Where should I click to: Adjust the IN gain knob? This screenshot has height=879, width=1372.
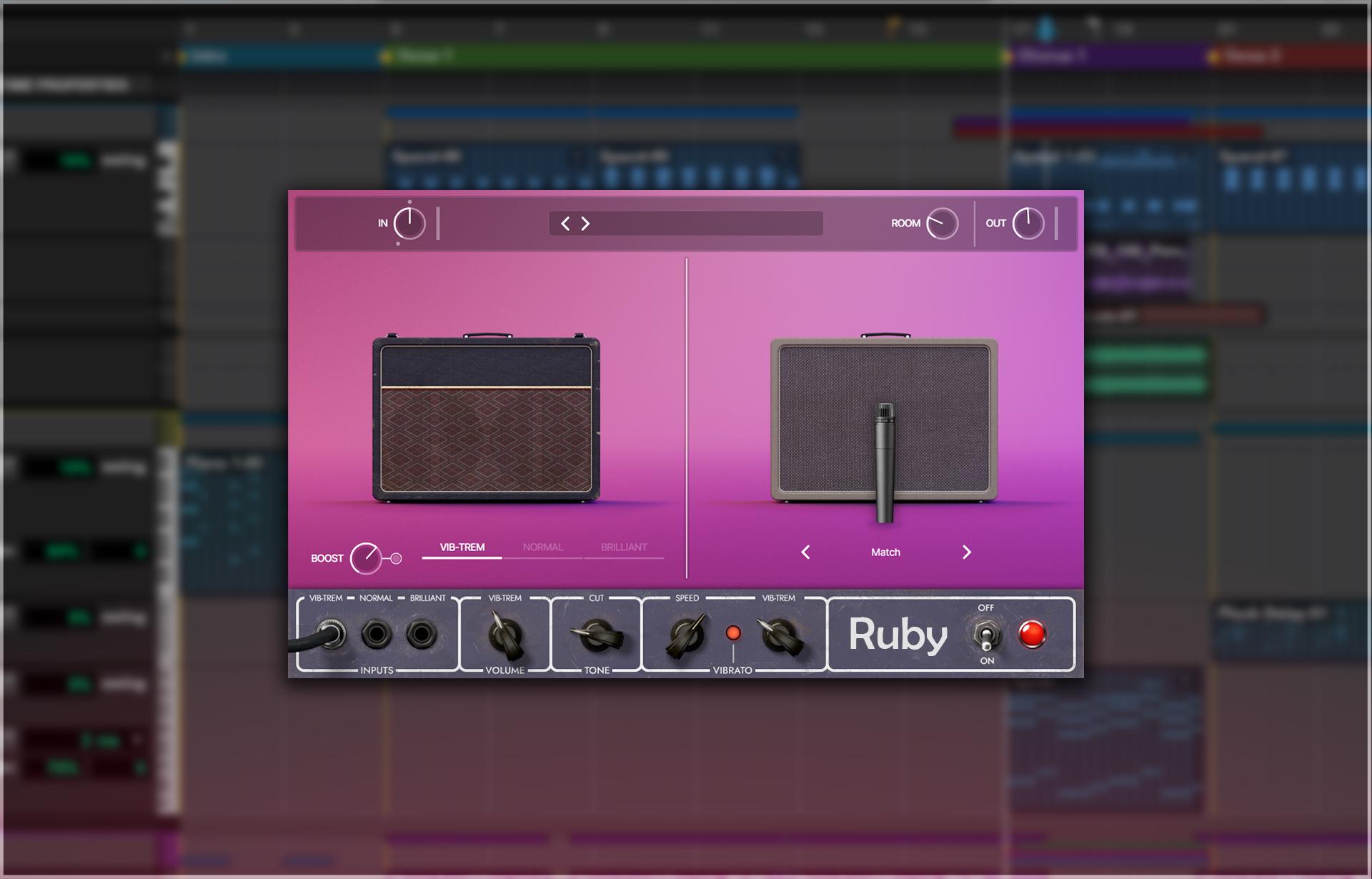click(x=409, y=224)
